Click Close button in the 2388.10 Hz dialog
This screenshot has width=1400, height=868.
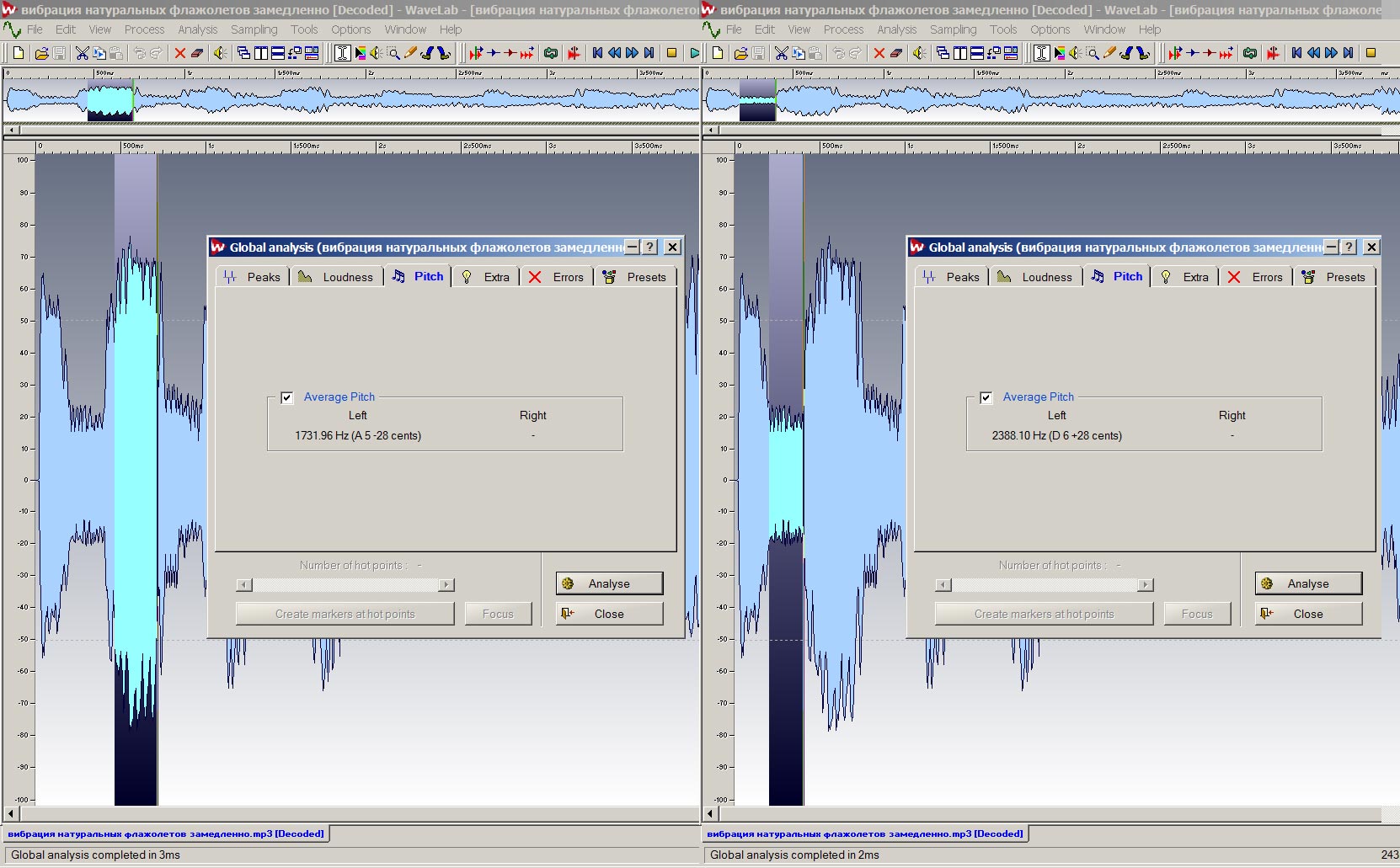pyautogui.click(x=1307, y=614)
